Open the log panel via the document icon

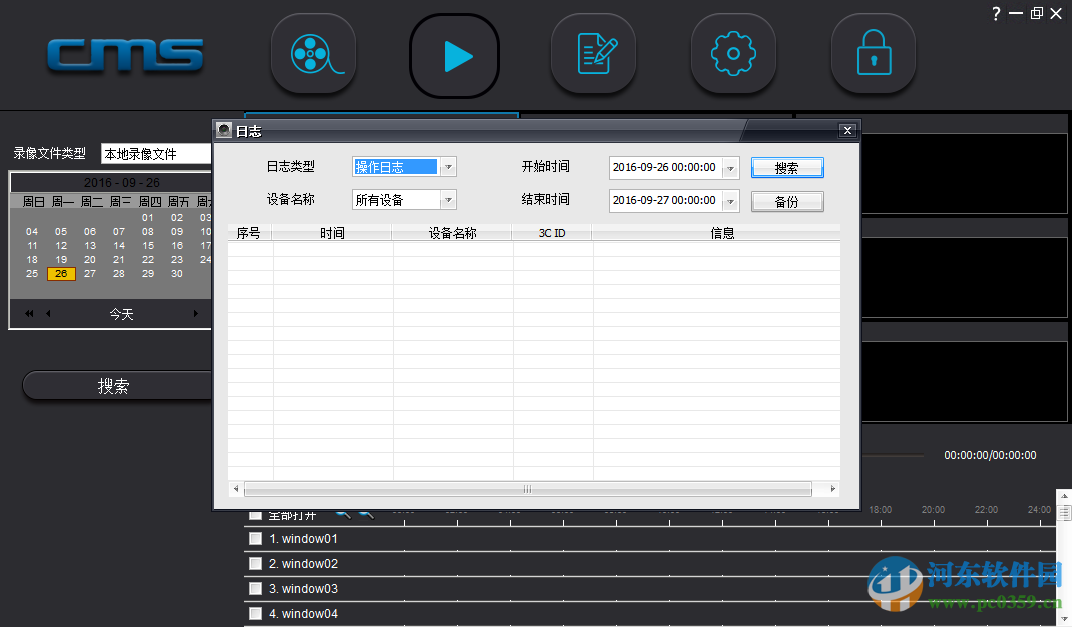click(x=593, y=55)
